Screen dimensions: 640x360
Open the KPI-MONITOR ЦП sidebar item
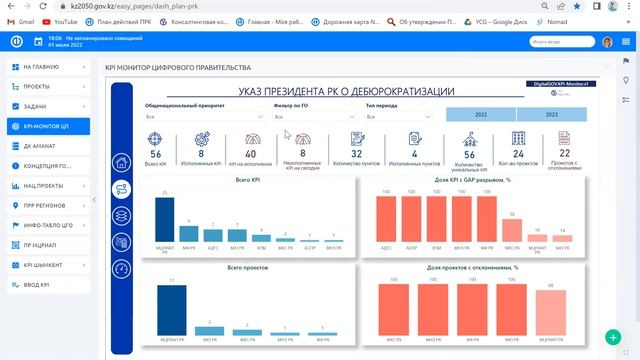tap(48, 127)
